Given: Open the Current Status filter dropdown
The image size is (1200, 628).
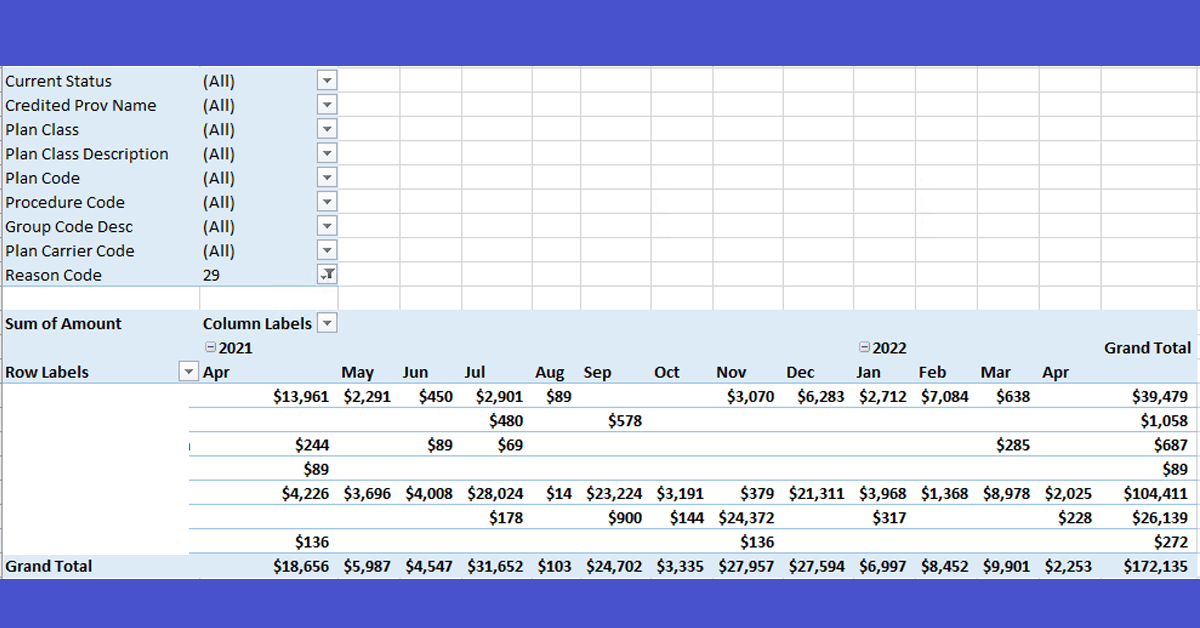Looking at the screenshot, I should coord(327,81).
